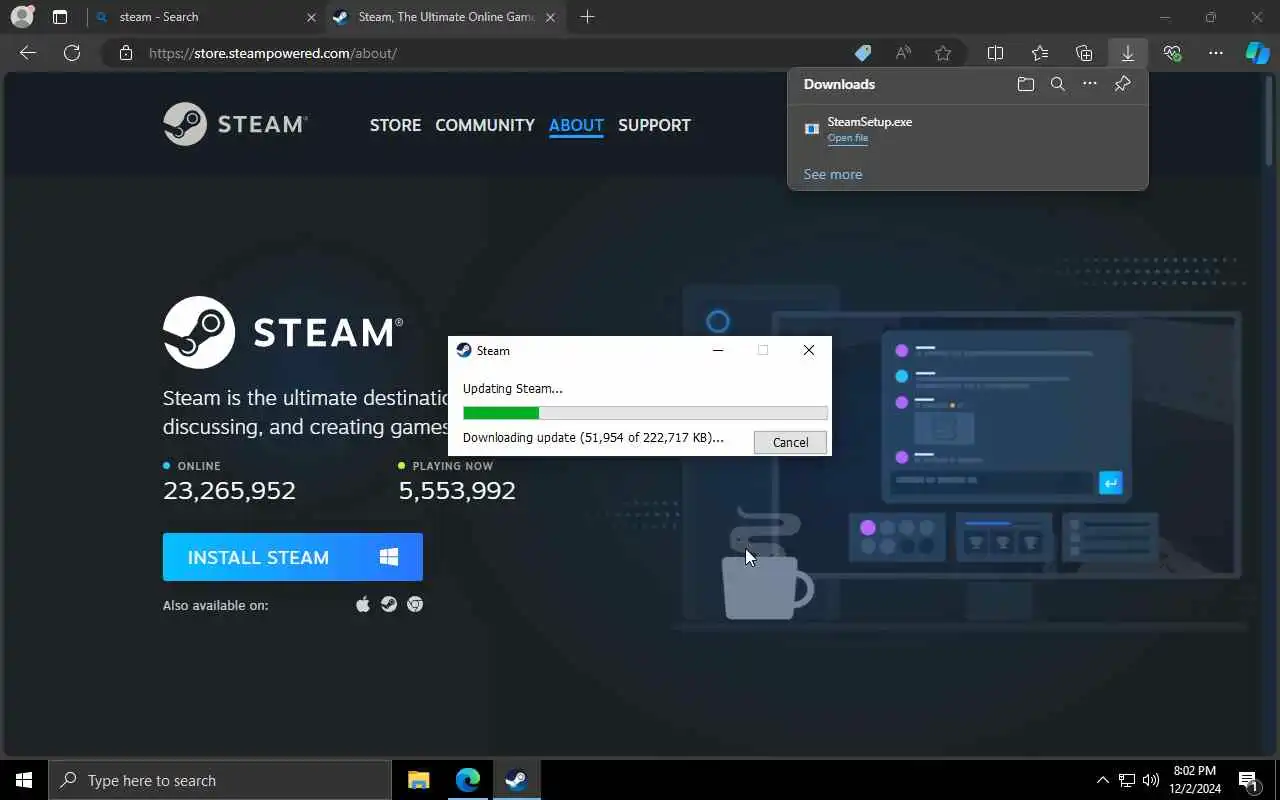
Task: Open the tab actions menu icon
Action: tap(60, 17)
